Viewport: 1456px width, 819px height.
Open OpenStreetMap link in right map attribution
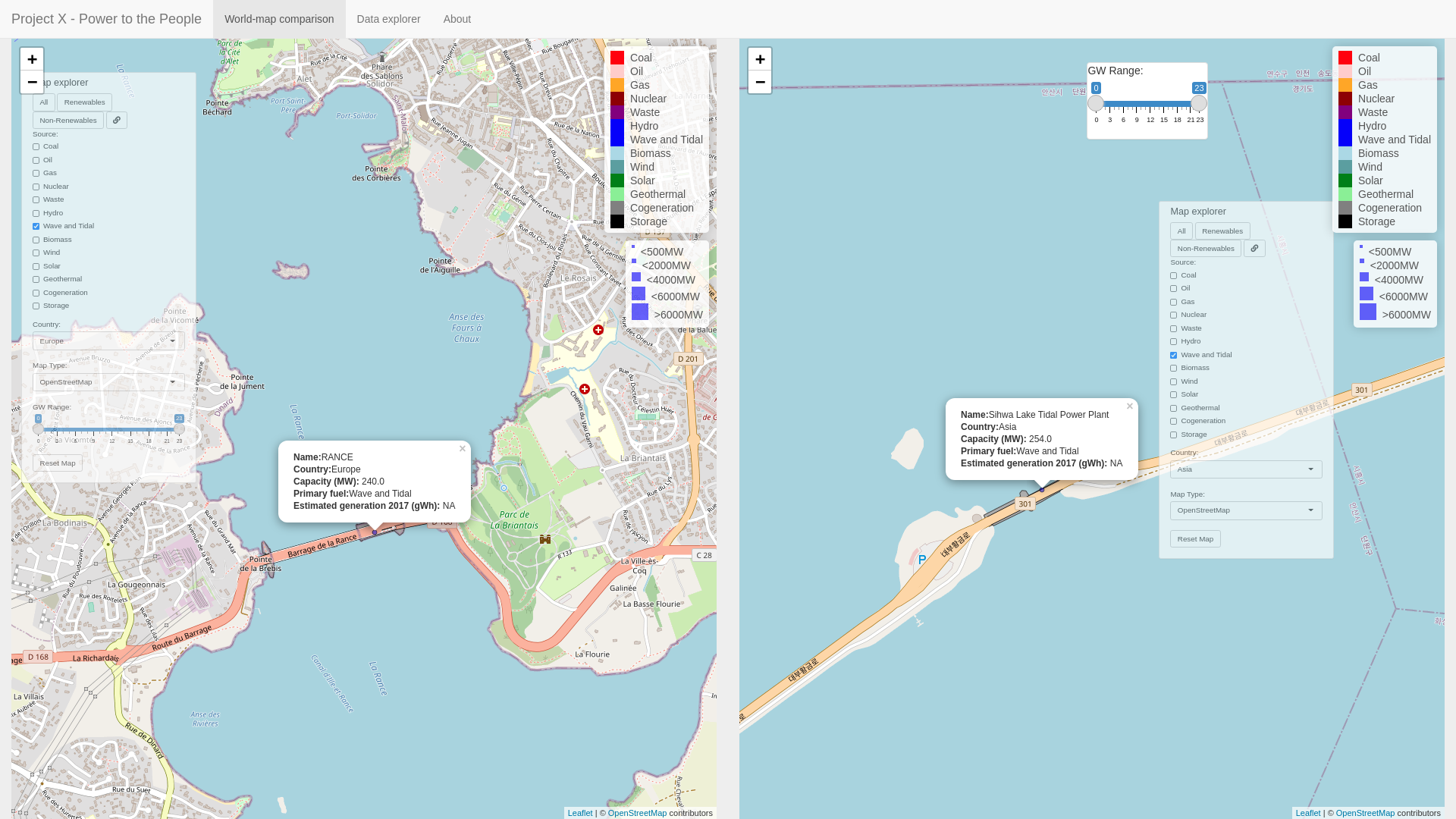[x=1365, y=813]
